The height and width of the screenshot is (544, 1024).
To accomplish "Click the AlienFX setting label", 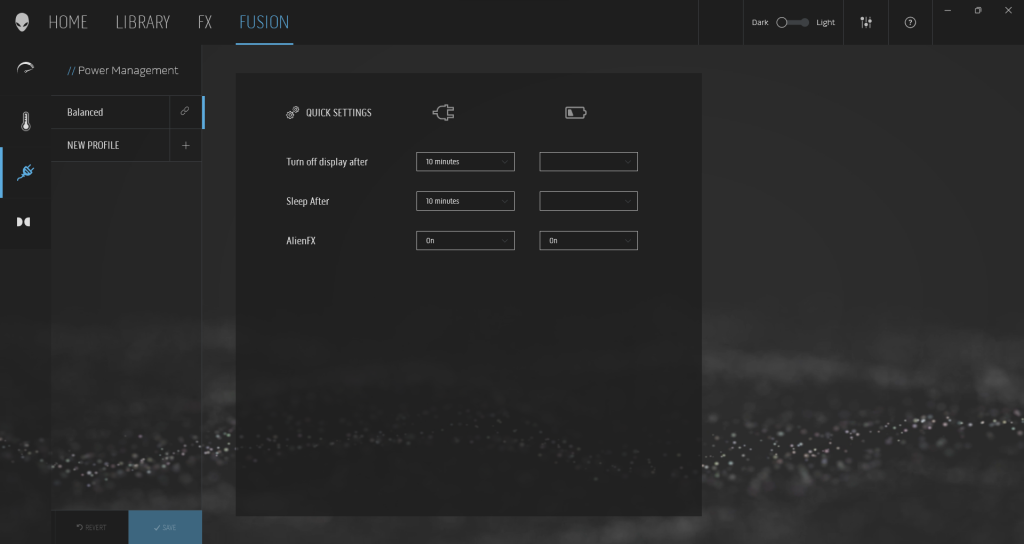I will pos(301,240).
